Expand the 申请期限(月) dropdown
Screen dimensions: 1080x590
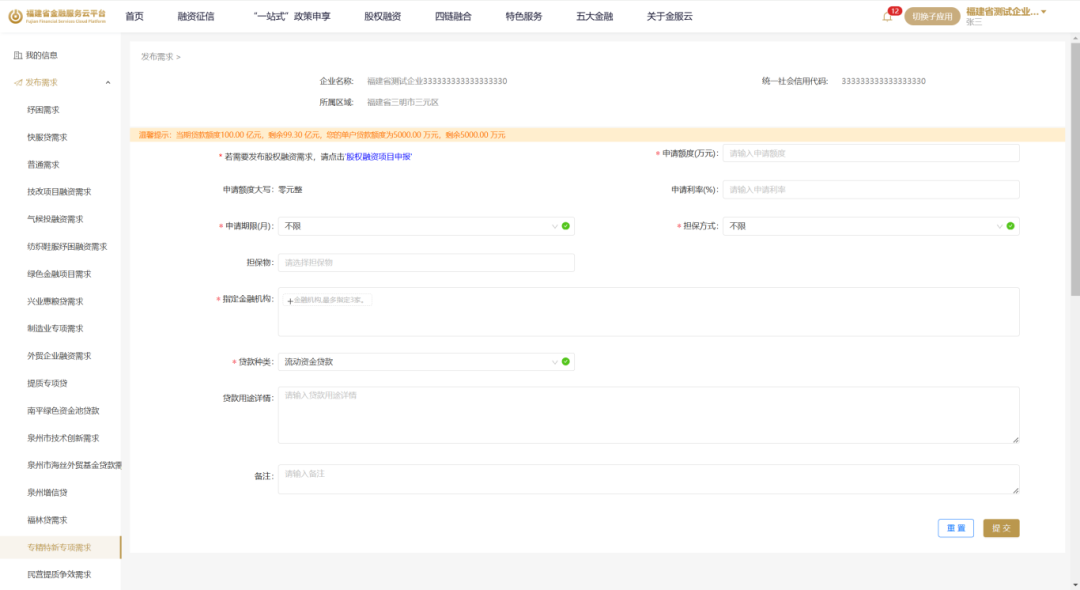coord(555,226)
